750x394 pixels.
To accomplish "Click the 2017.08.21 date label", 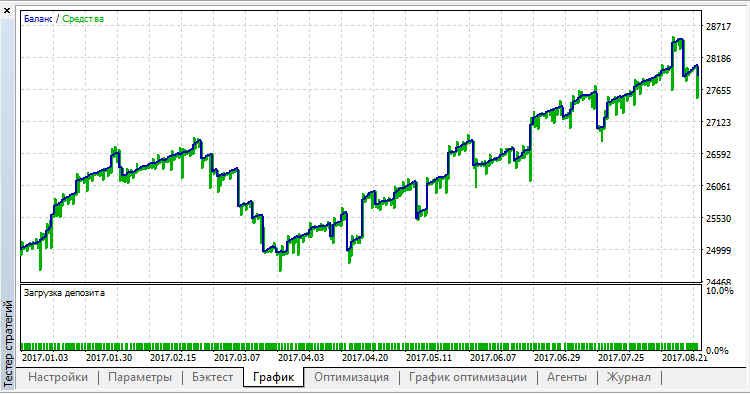I will click(x=685, y=357).
